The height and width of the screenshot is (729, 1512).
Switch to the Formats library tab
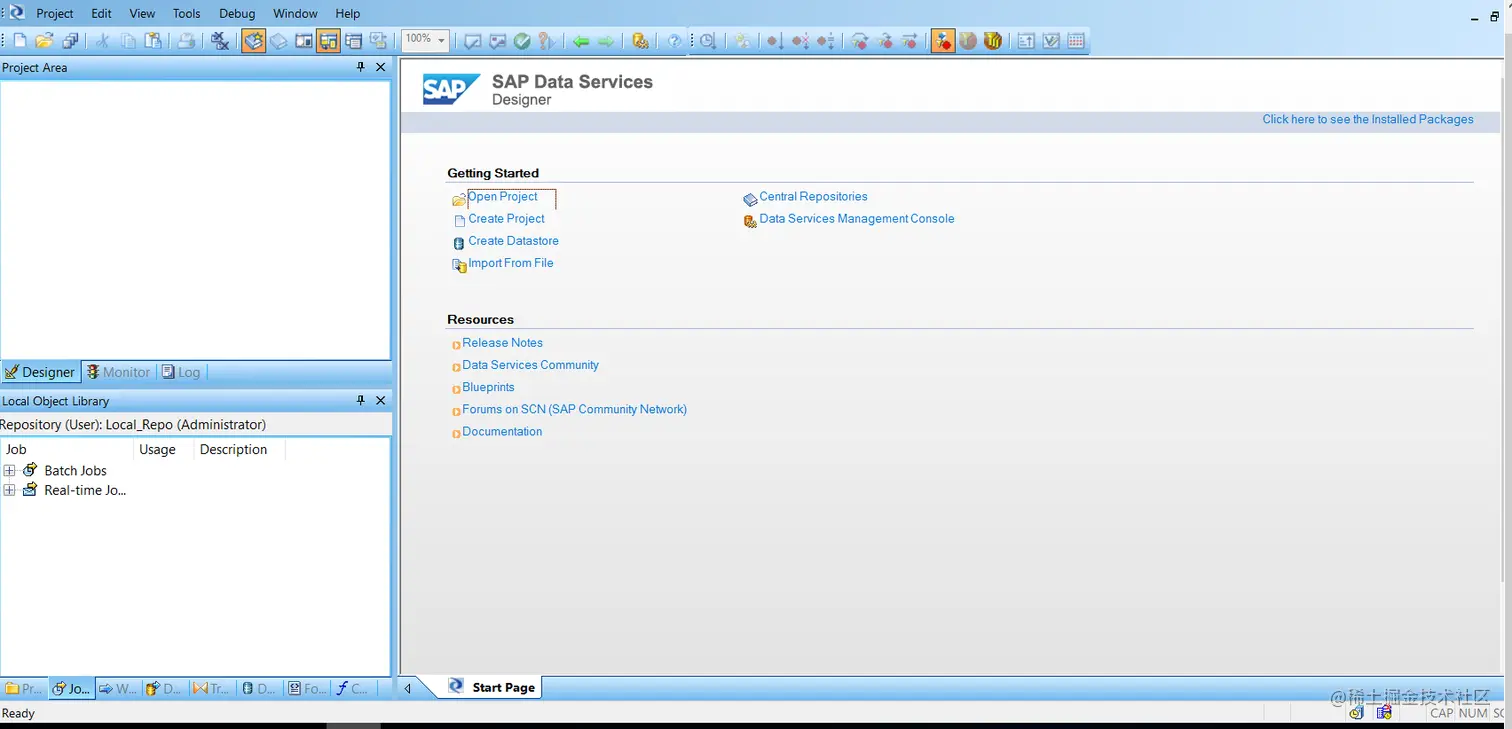pyautogui.click(x=307, y=688)
